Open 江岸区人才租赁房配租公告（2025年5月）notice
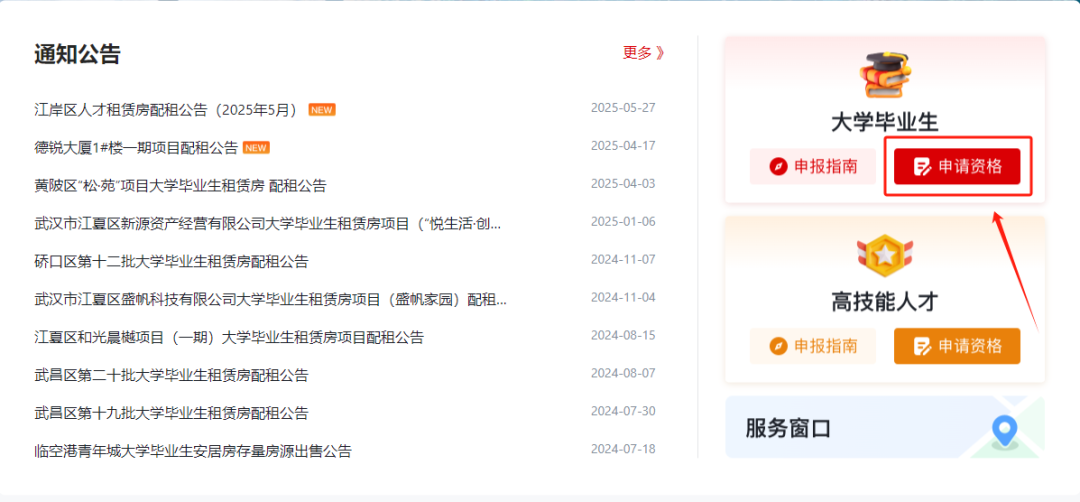This screenshot has width=1080, height=502. [x=165, y=109]
